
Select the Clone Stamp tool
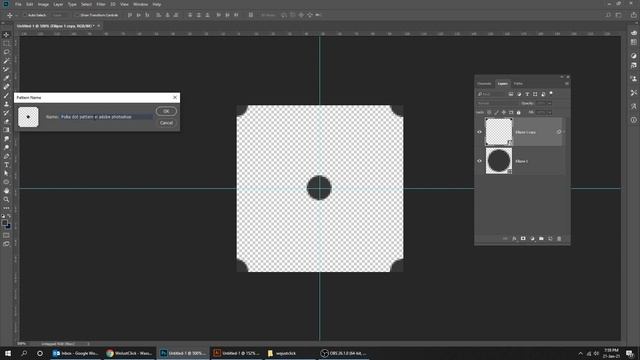click(x=6, y=104)
